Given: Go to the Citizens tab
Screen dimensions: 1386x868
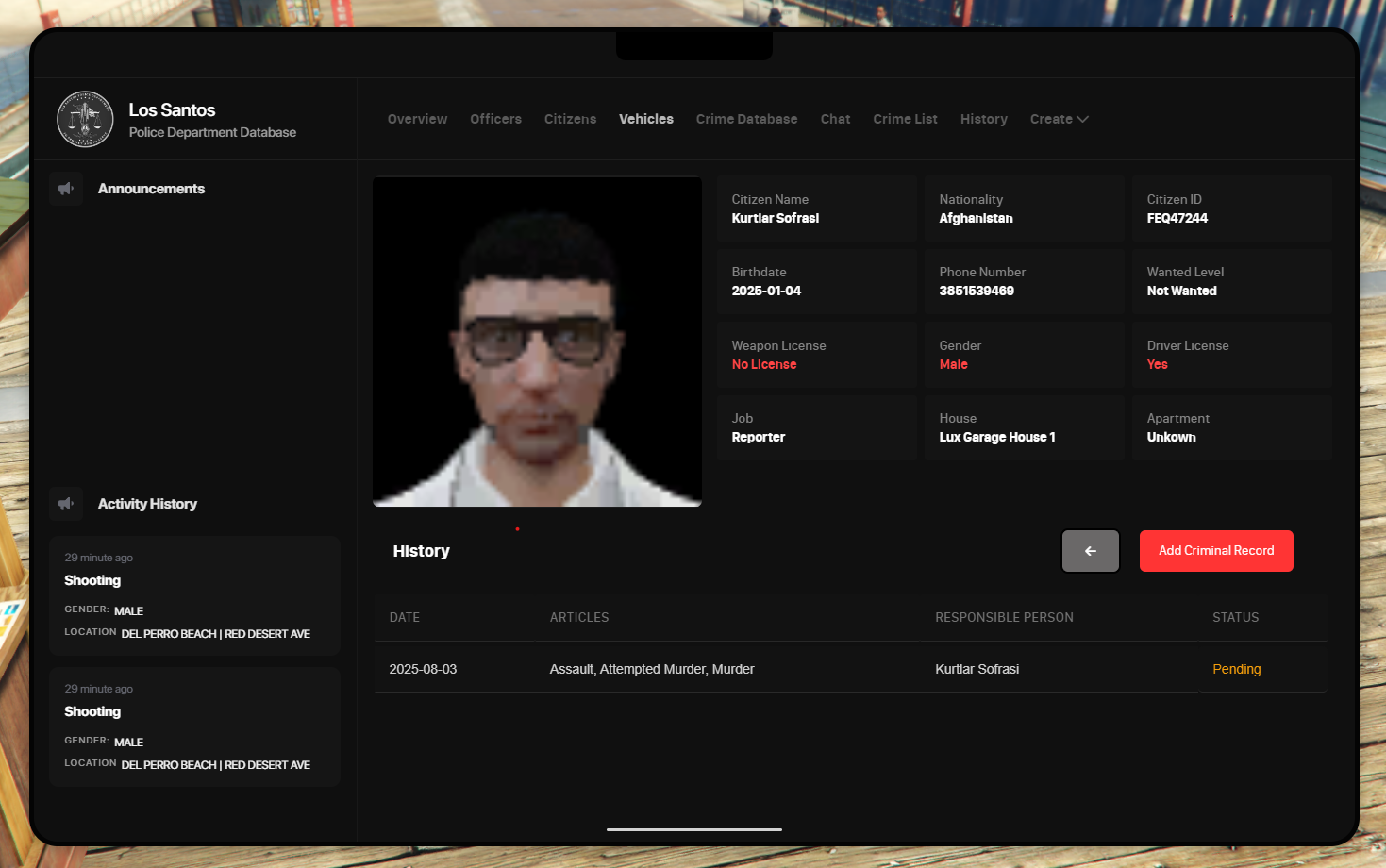Looking at the screenshot, I should 570,119.
